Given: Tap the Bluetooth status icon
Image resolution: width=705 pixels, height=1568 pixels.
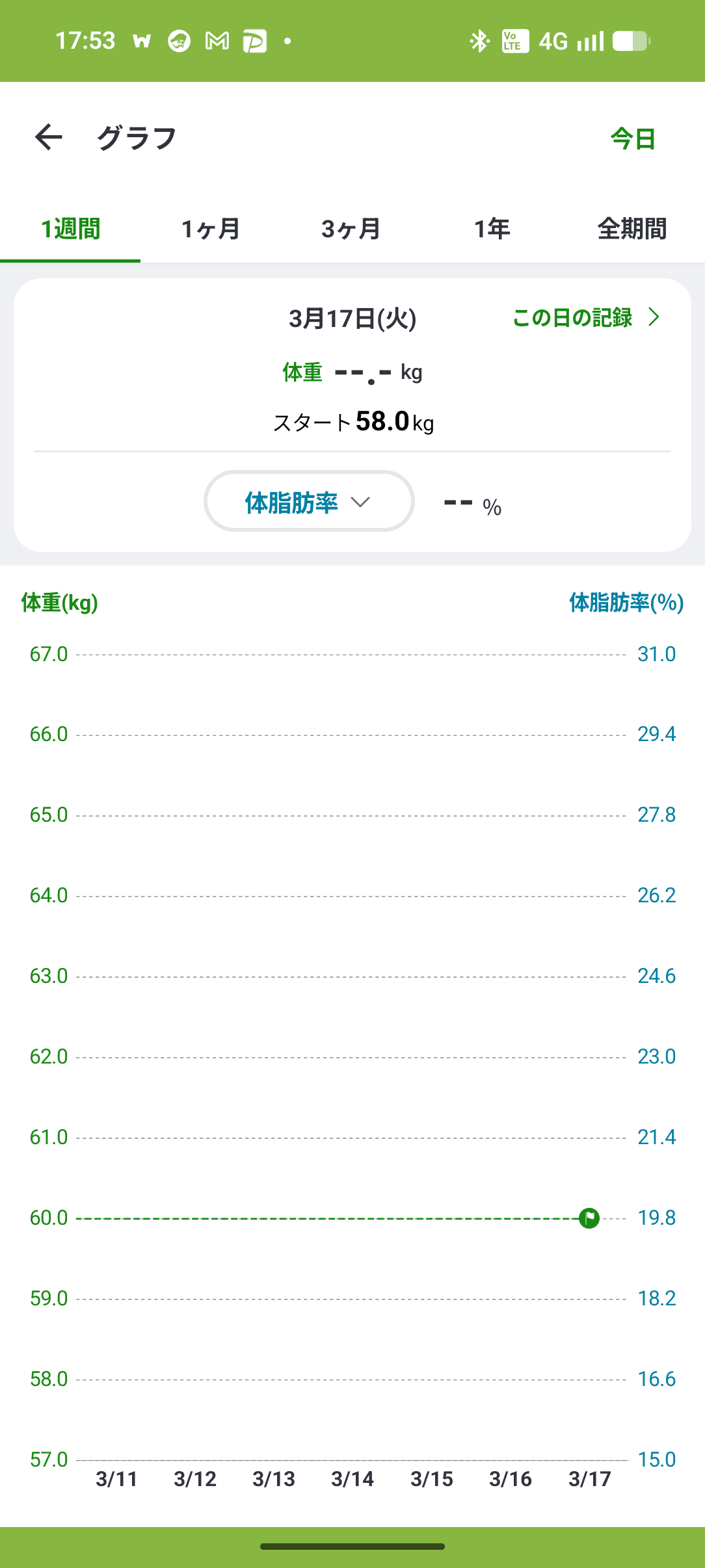Looking at the screenshot, I should coord(479,41).
